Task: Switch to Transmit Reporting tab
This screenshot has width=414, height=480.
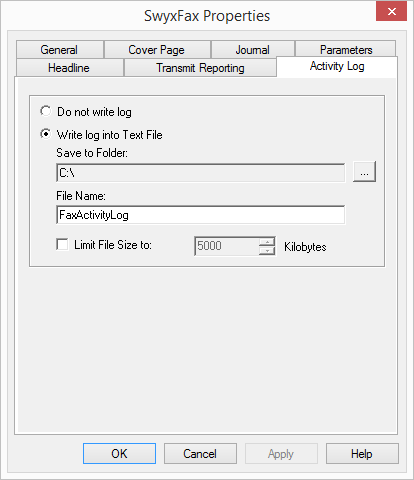Action: click(200, 68)
